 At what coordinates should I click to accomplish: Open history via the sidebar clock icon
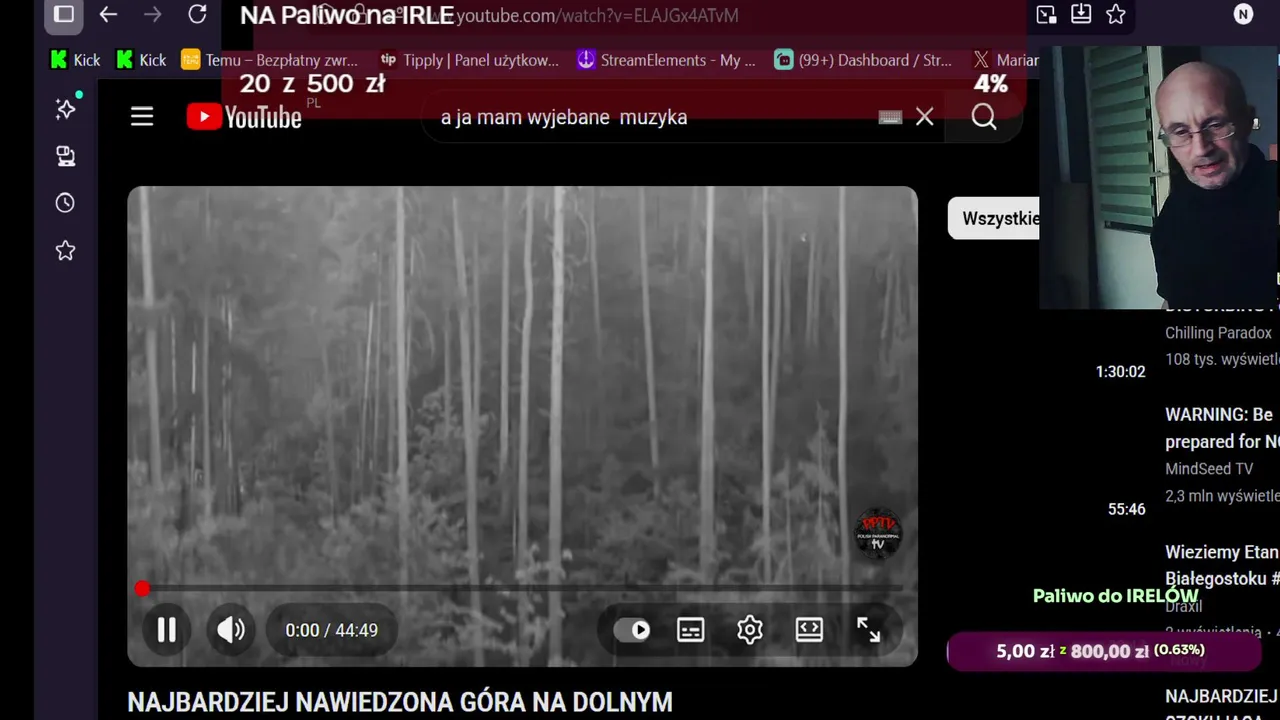pyautogui.click(x=66, y=203)
